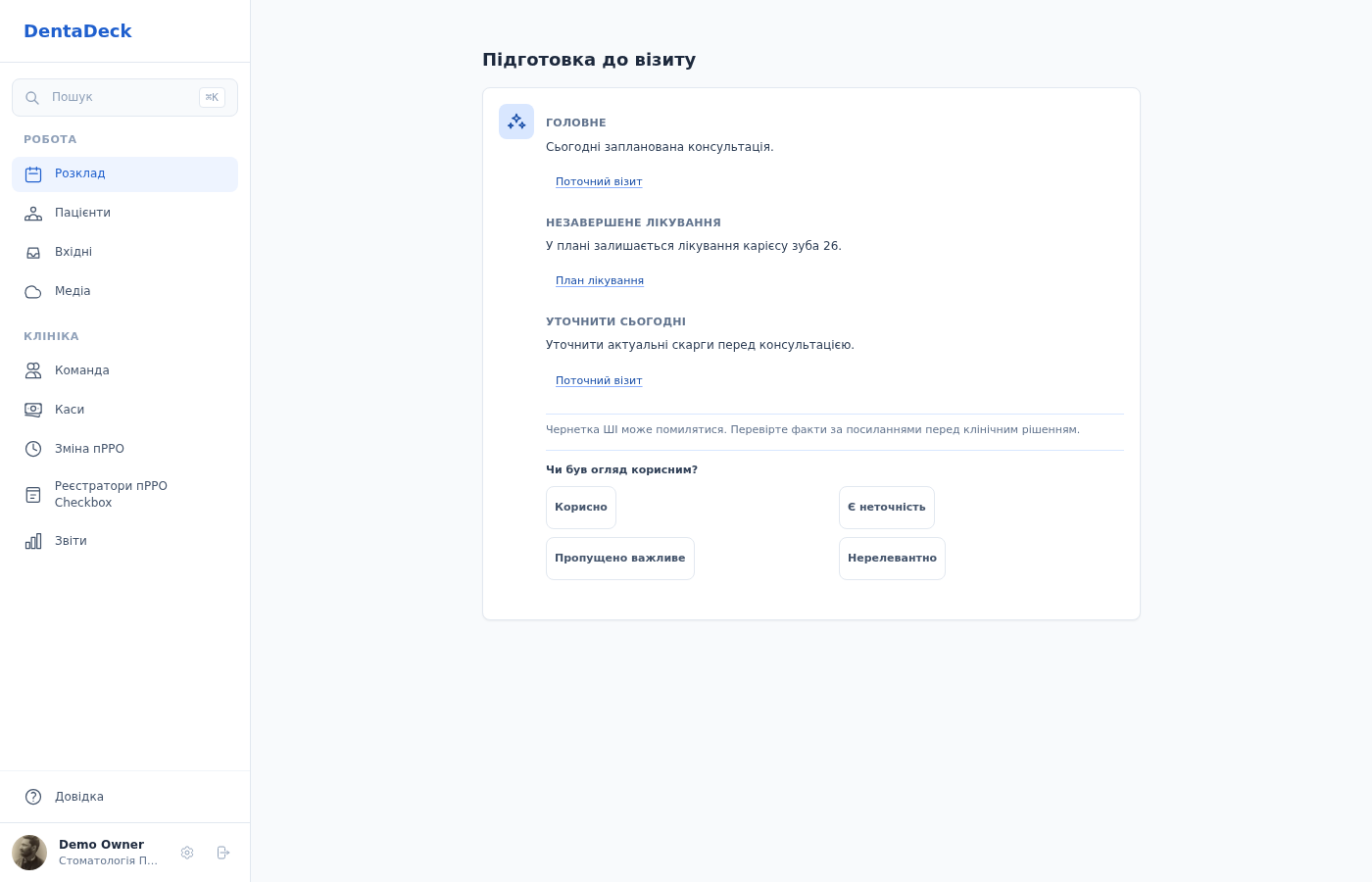Click the Demo Owner avatar
This screenshot has width=1372, height=882.
(29, 853)
